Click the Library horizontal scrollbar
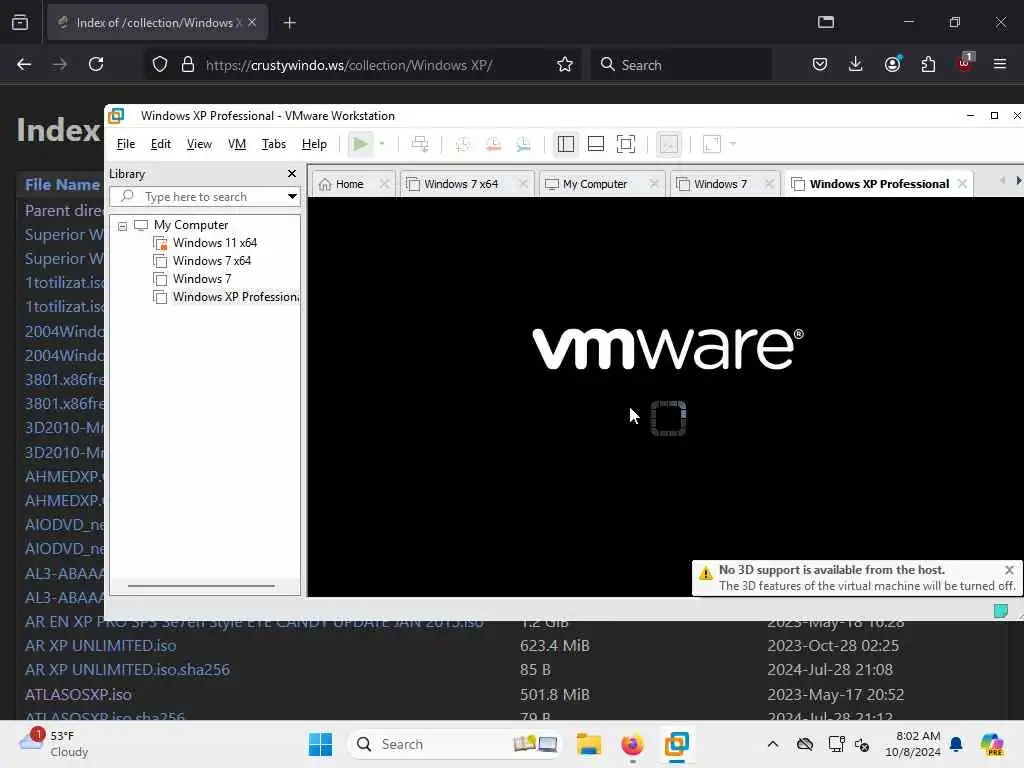The width and height of the screenshot is (1024, 768). (201, 586)
